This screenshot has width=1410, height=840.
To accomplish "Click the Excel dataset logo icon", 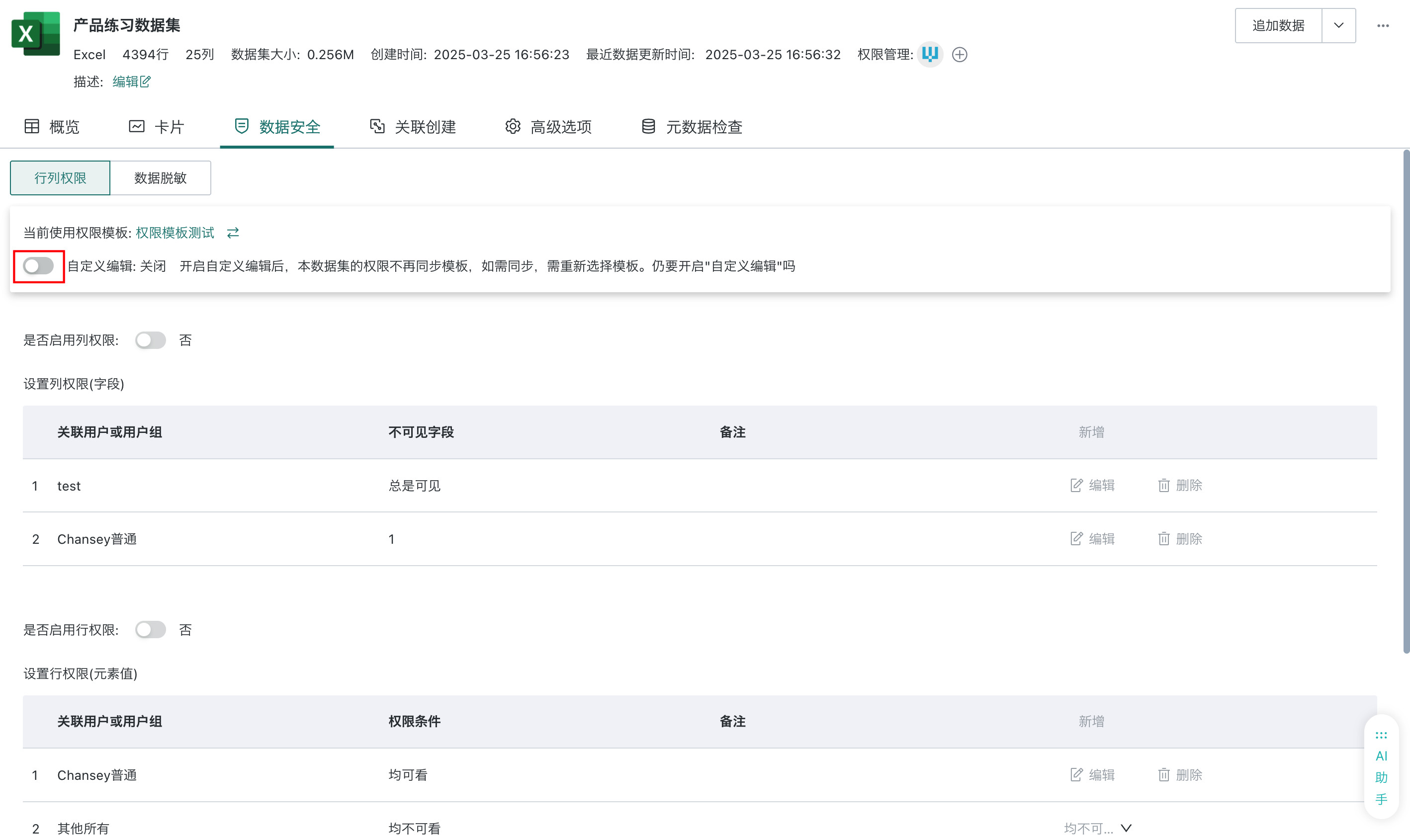I will click(36, 34).
